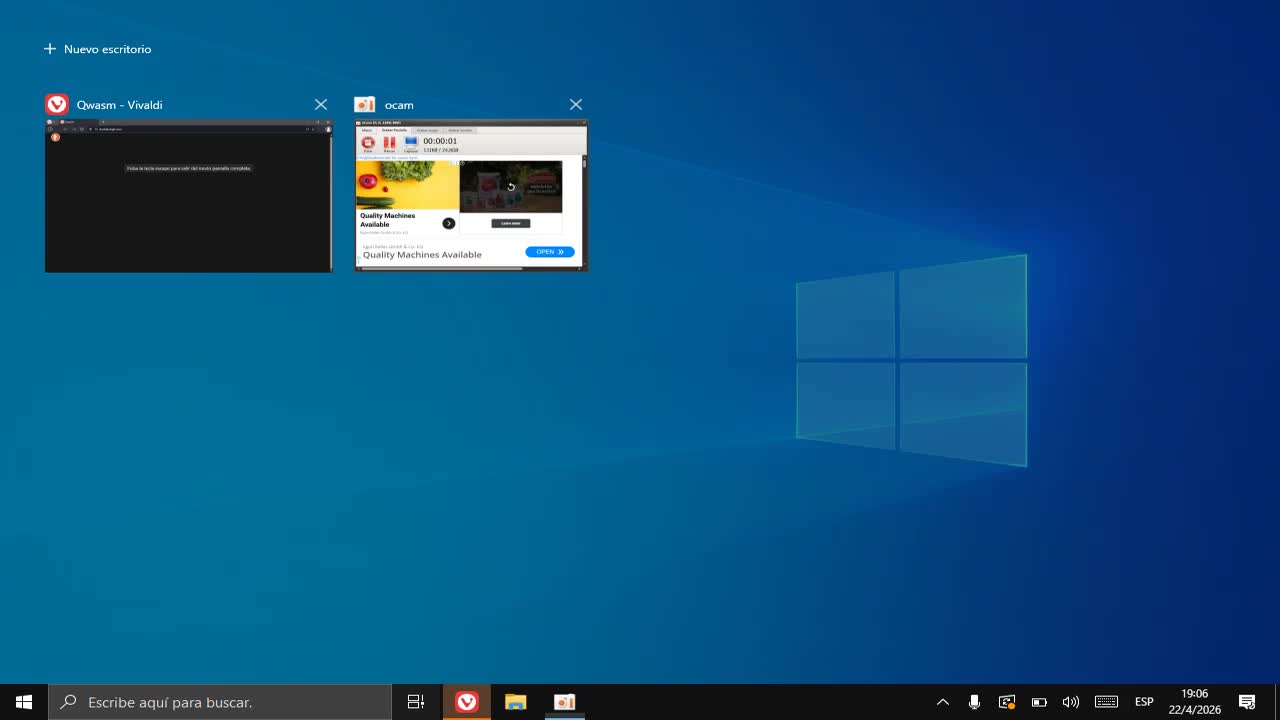Switch to the ocam window thumbnail
Screen dimensions: 1280x720
471,196
